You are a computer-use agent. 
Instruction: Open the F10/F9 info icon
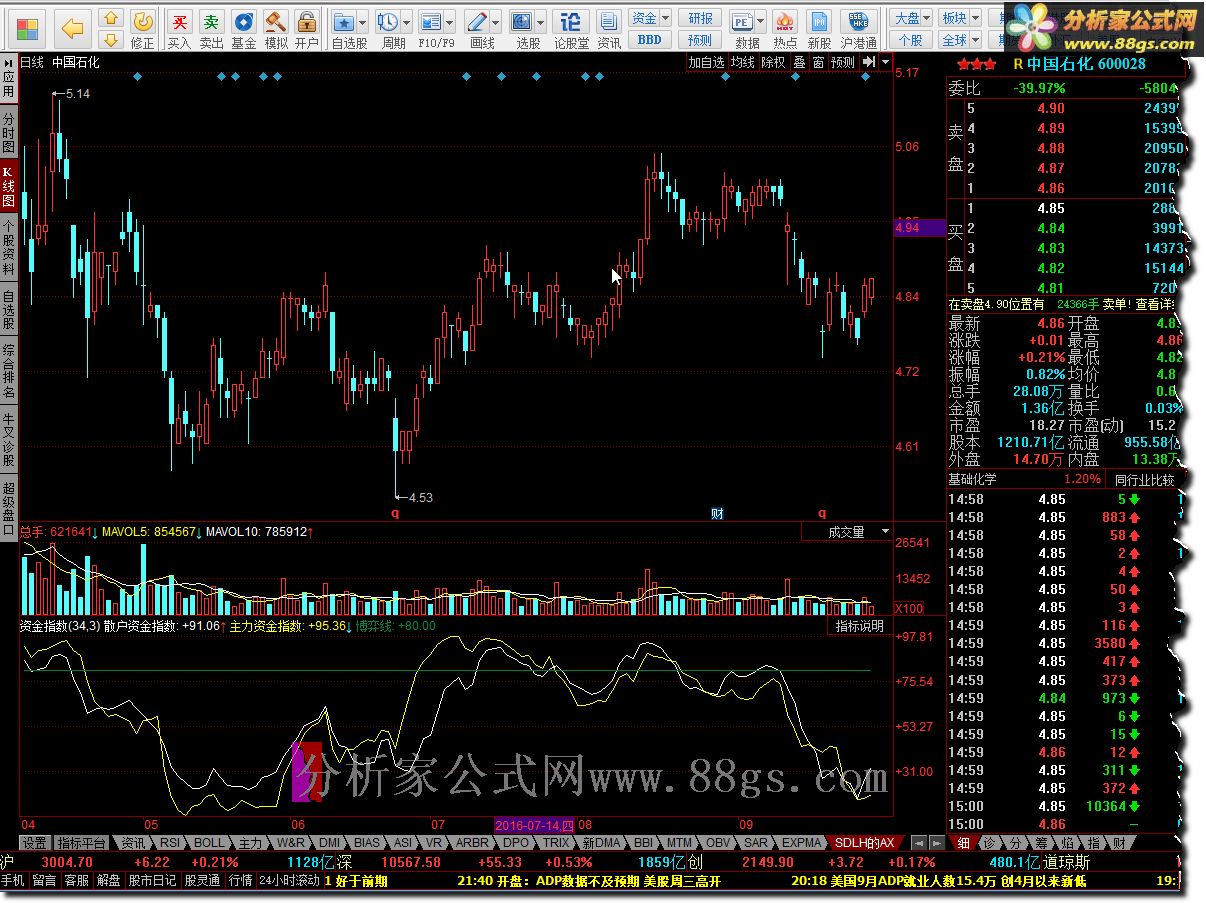coord(431,22)
